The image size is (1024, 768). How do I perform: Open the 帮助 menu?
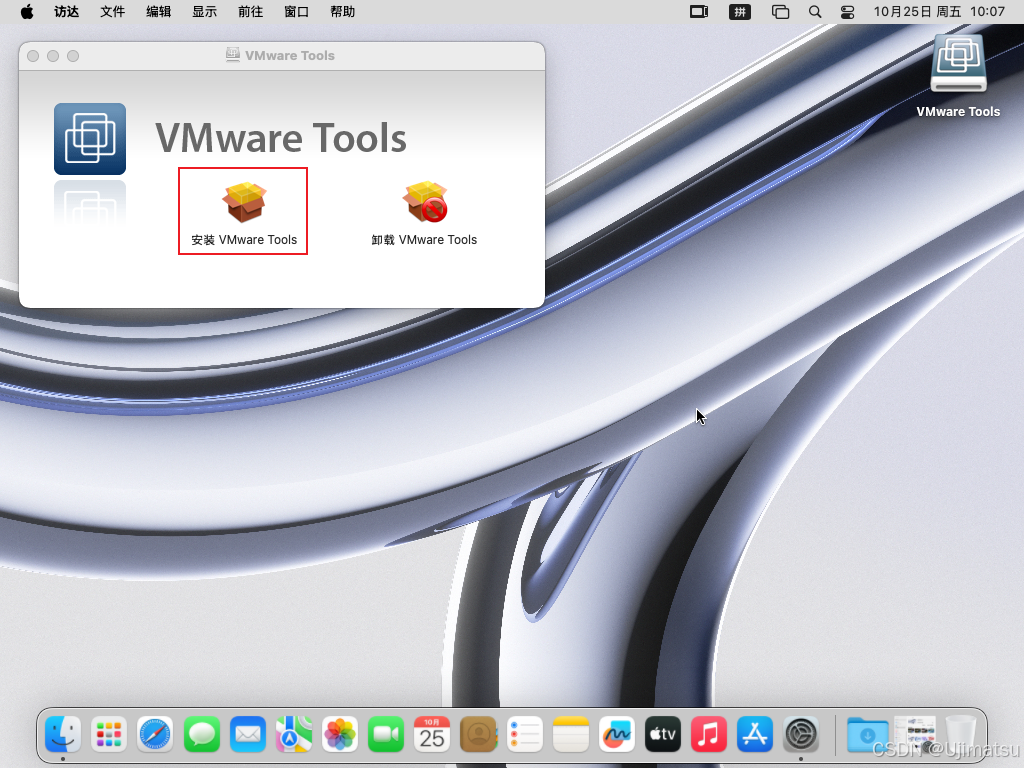point(342,12)
